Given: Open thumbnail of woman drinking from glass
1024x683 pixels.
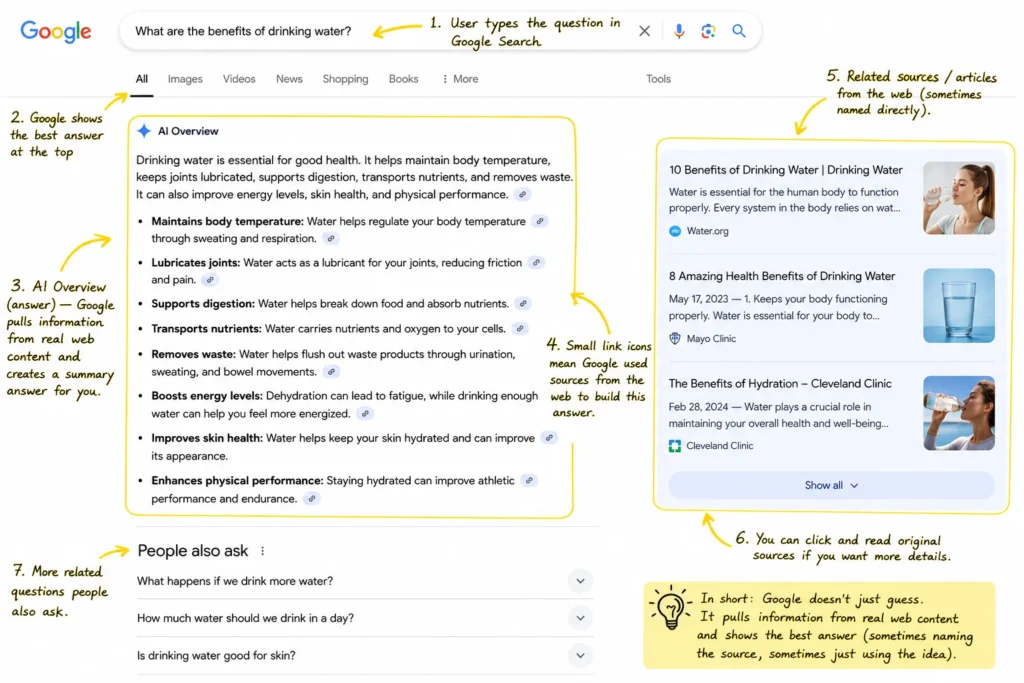Looking at the screenshot, I should [x=959, y=199].
